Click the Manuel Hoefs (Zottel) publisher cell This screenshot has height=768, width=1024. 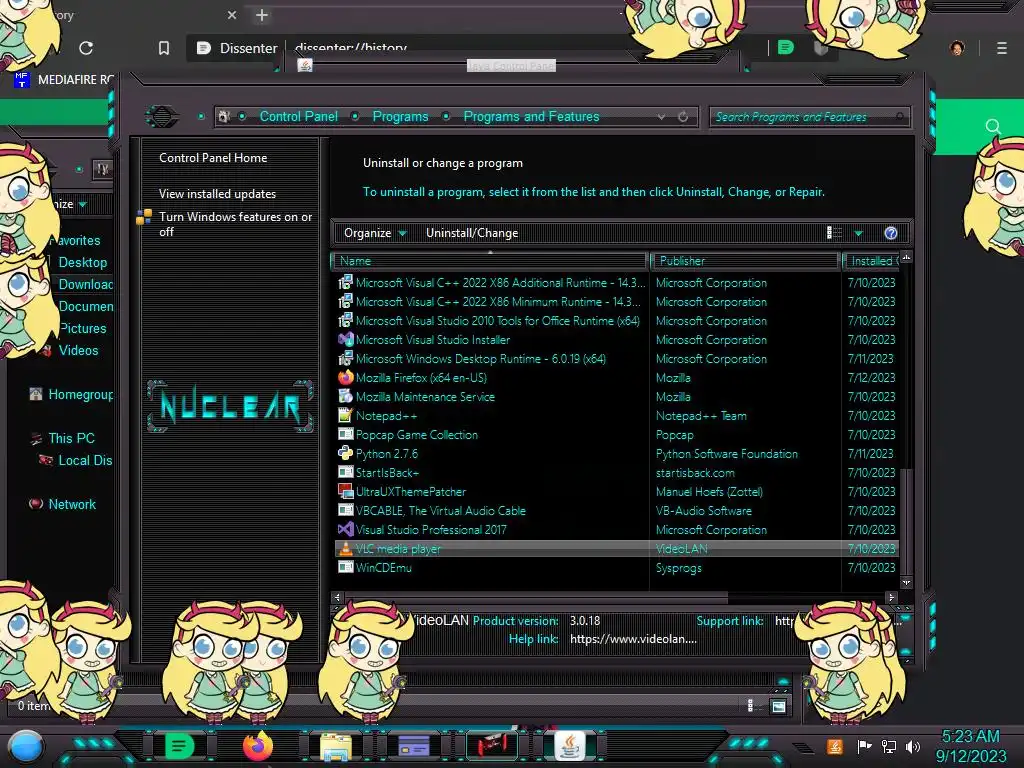point(709,492)
